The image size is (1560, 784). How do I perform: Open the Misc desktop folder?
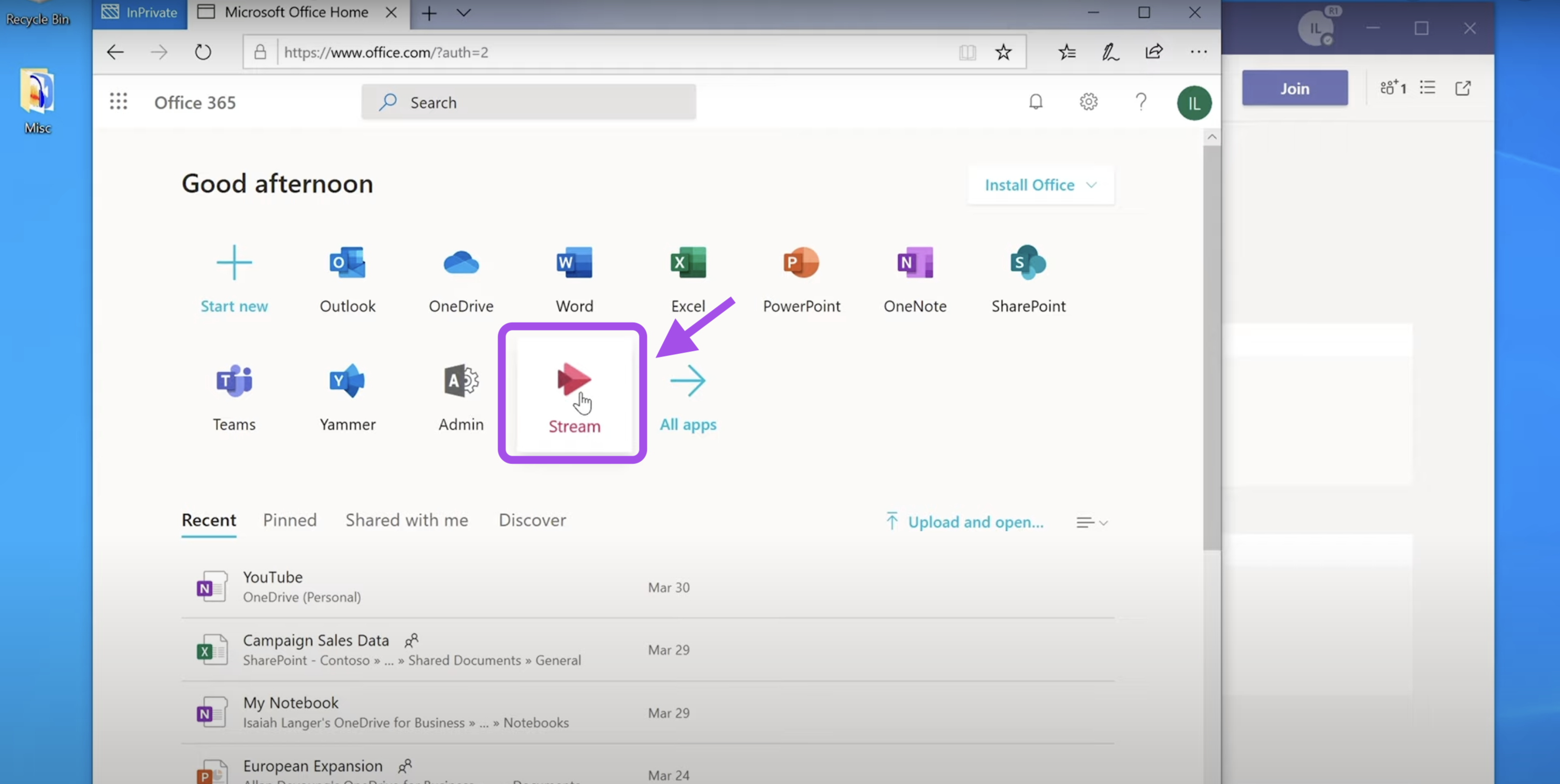pyautogui.click(x=37, y=100)
